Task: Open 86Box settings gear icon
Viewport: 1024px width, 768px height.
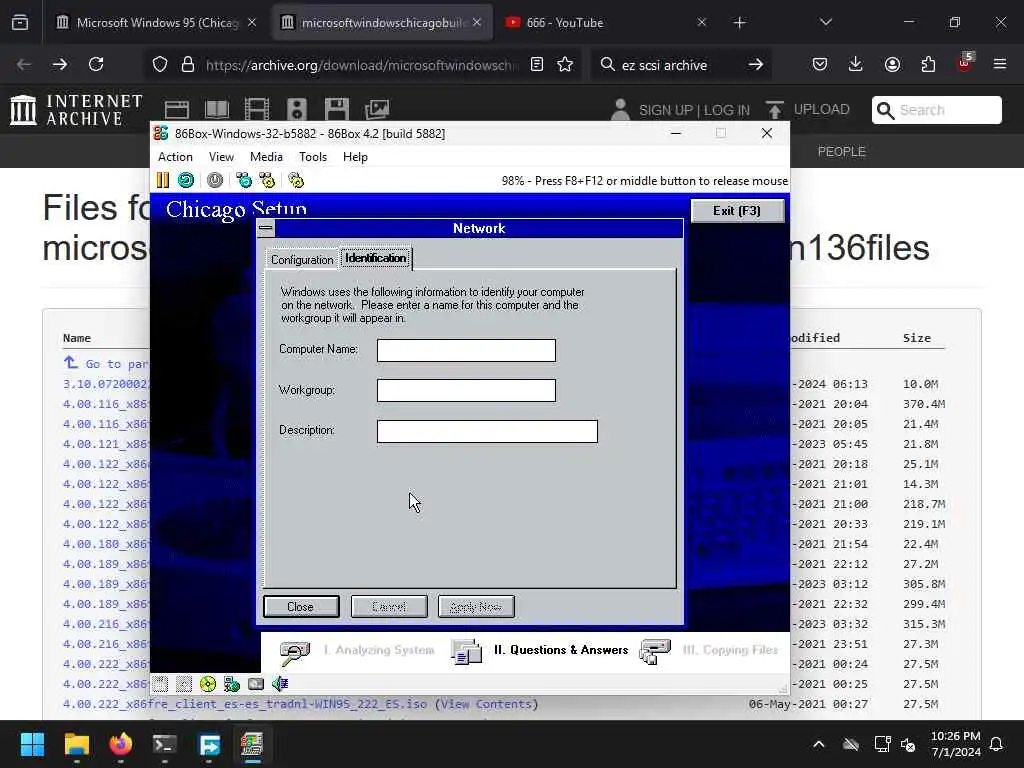Action: pos(296,180)
